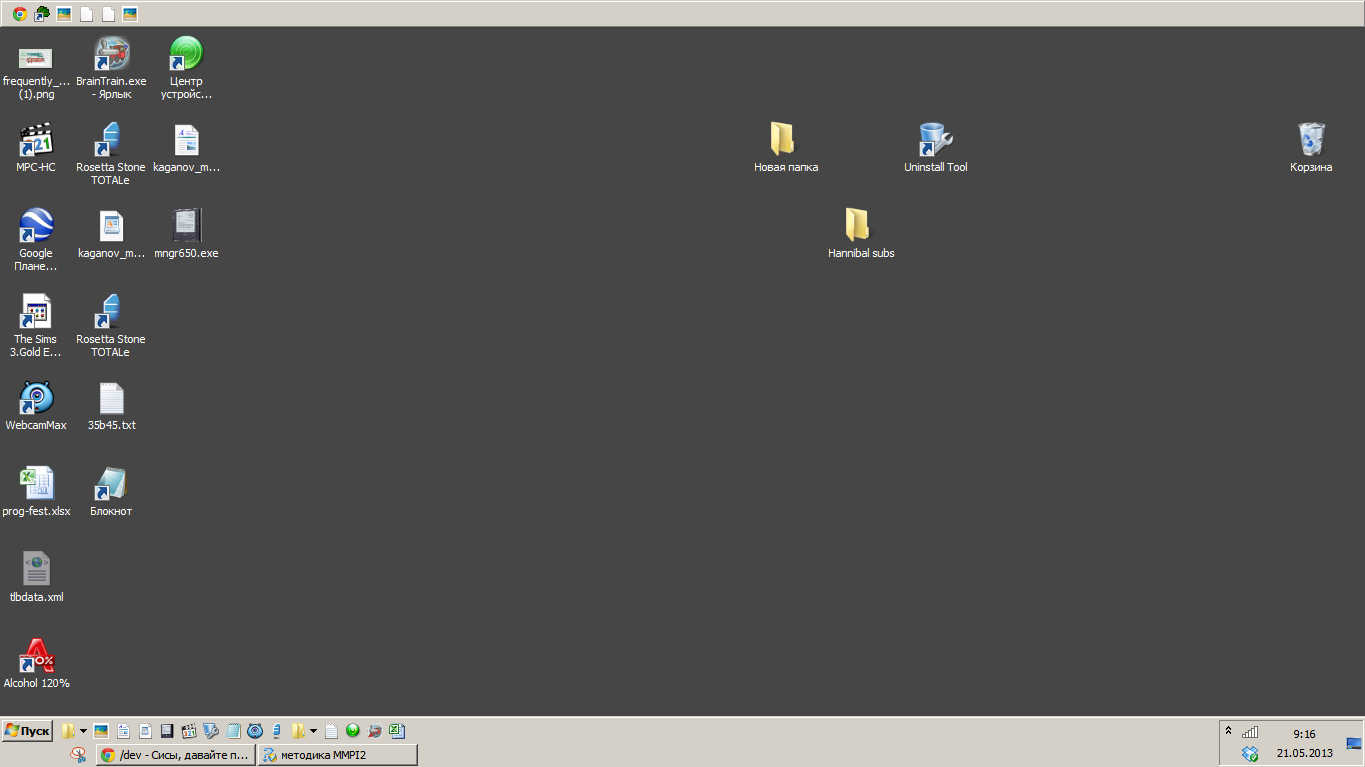The width and height of the screenshot is (1365, 767).
Task: Click Excel icon in quick launch bar
Action: [396, 731]
